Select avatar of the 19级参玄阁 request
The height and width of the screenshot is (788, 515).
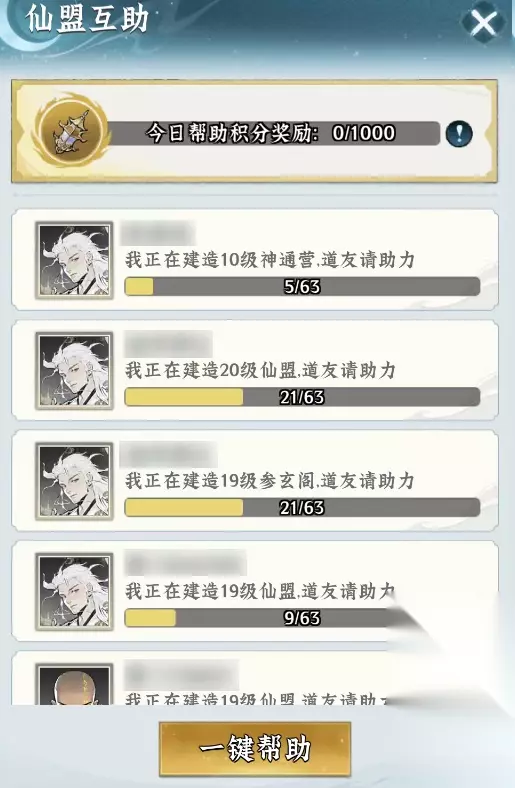pyautogui.click(x=74, y=481)
